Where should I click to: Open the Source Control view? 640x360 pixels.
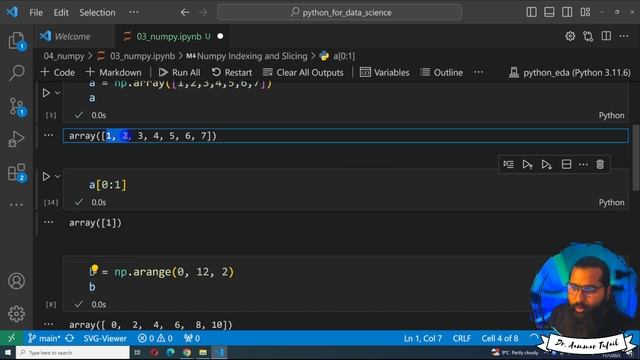16,107
